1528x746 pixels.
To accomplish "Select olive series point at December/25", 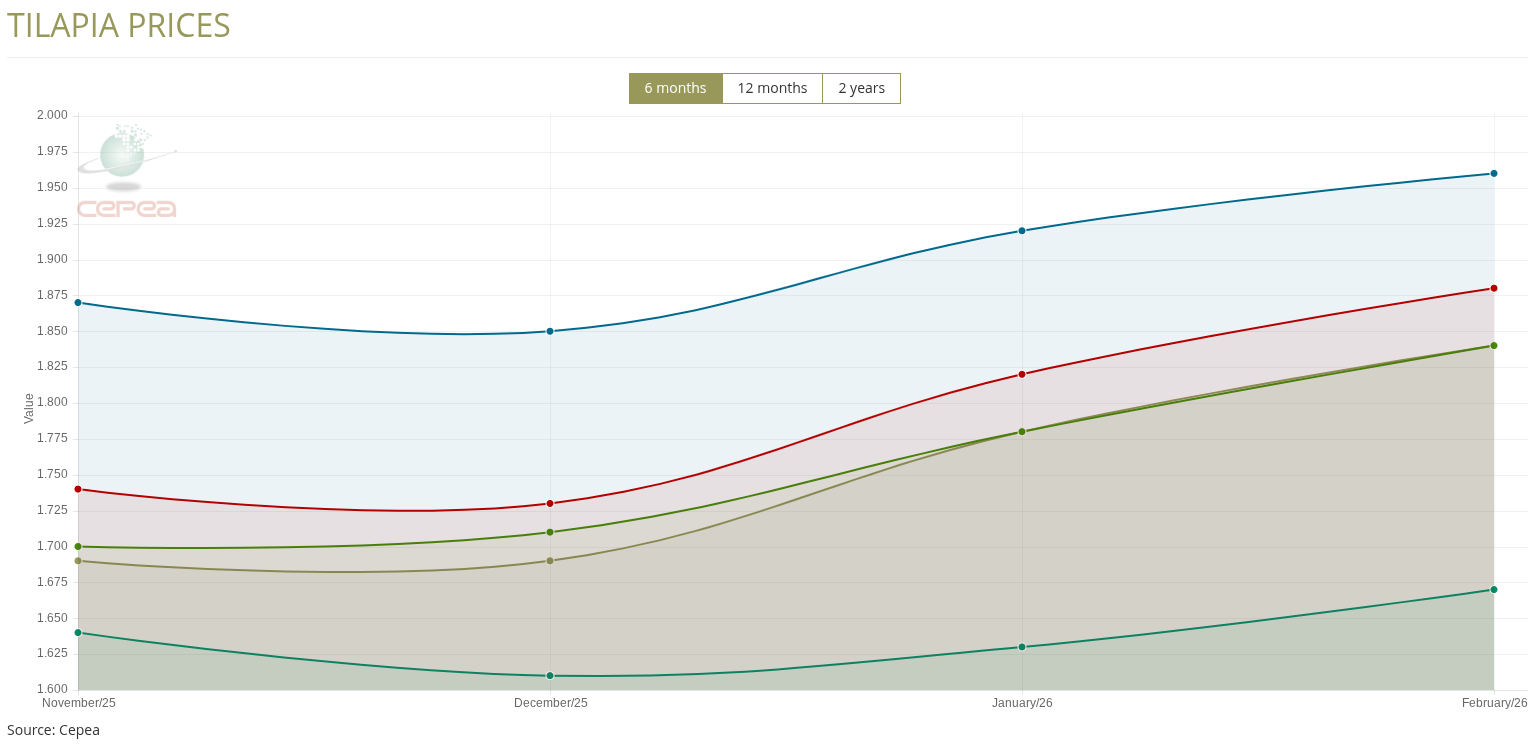I will coord(550,561).
